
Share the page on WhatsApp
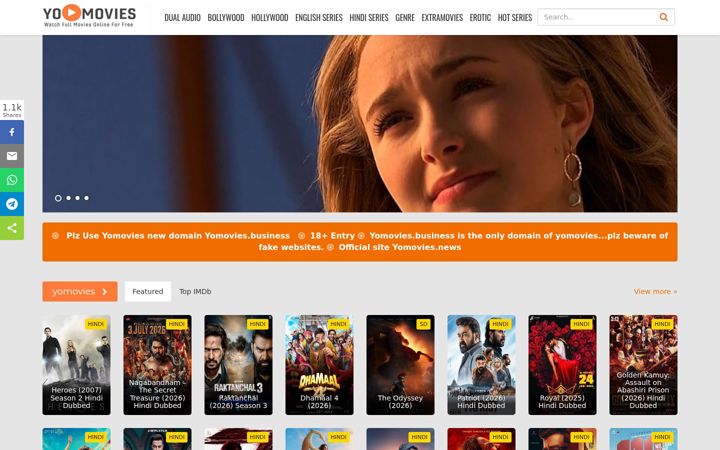(x=12, y=180)
